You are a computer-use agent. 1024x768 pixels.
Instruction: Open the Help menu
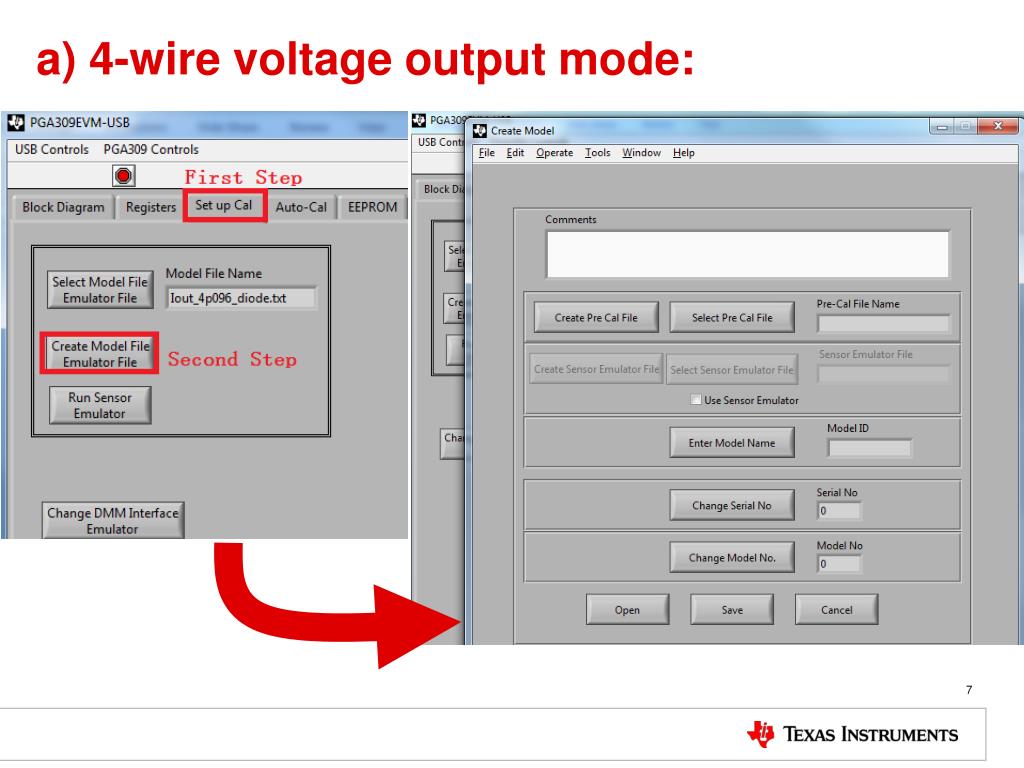[684, 153]
